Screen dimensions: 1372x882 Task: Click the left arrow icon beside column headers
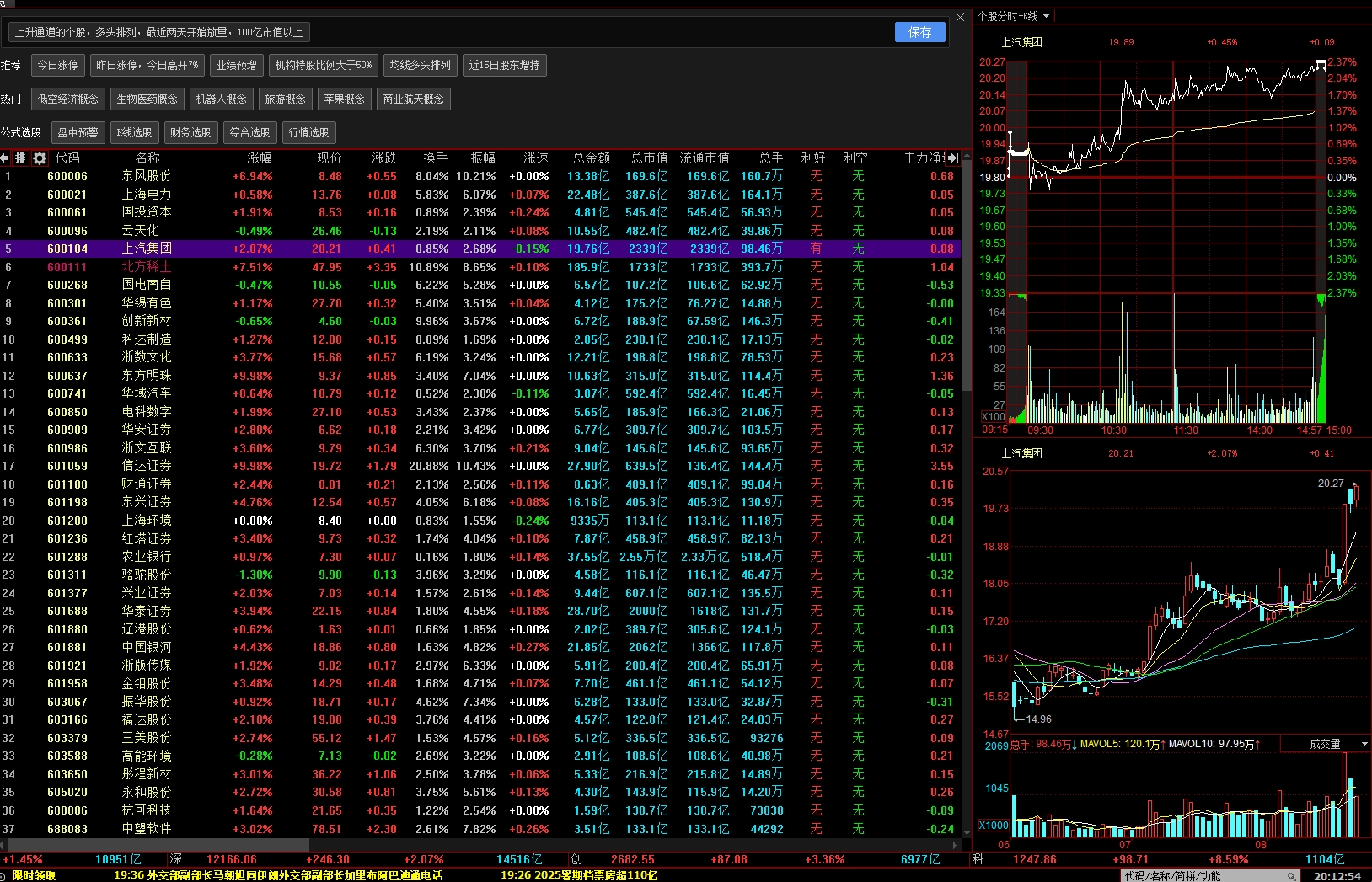4,158
